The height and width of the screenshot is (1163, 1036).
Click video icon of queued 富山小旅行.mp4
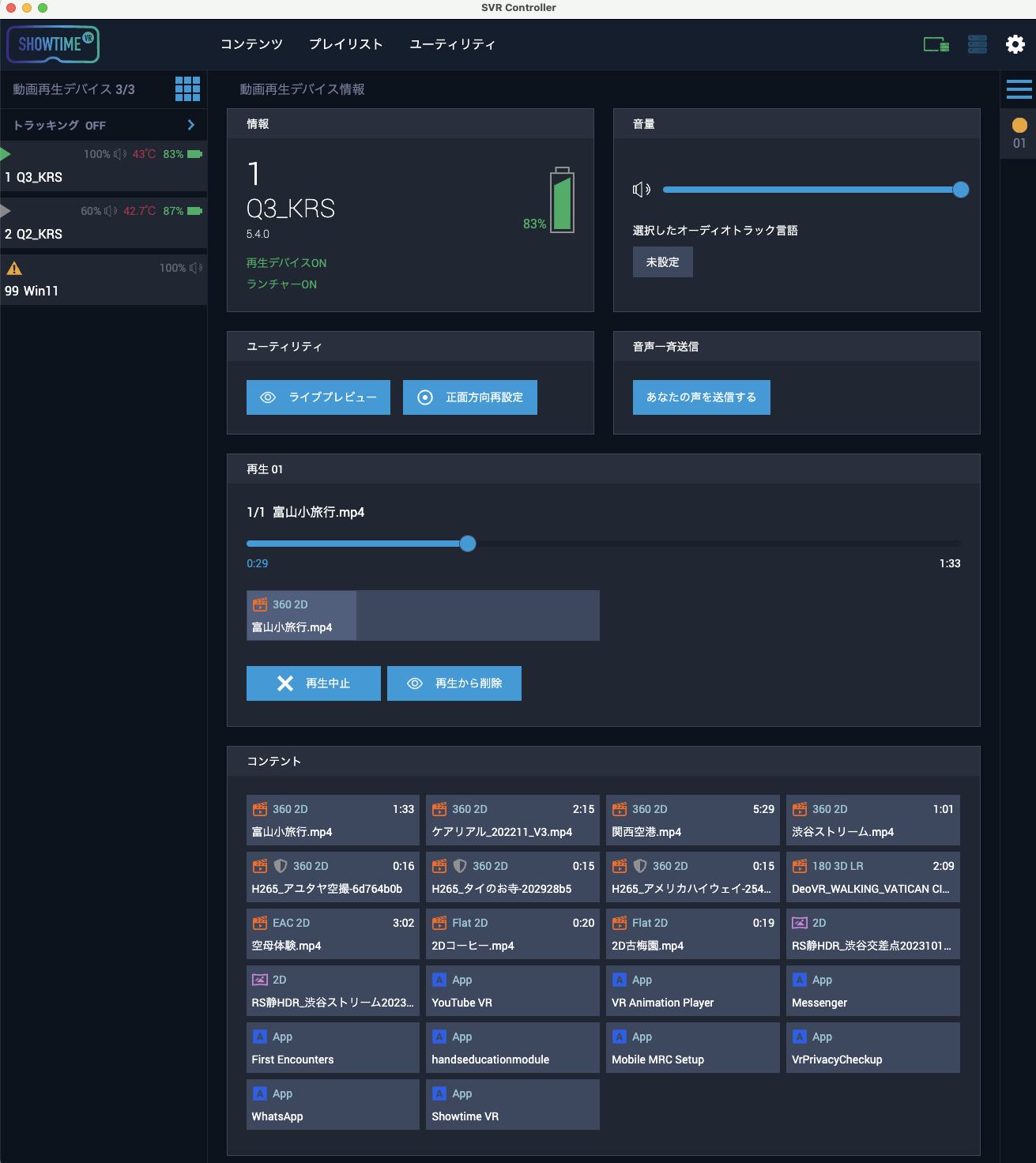260,604
